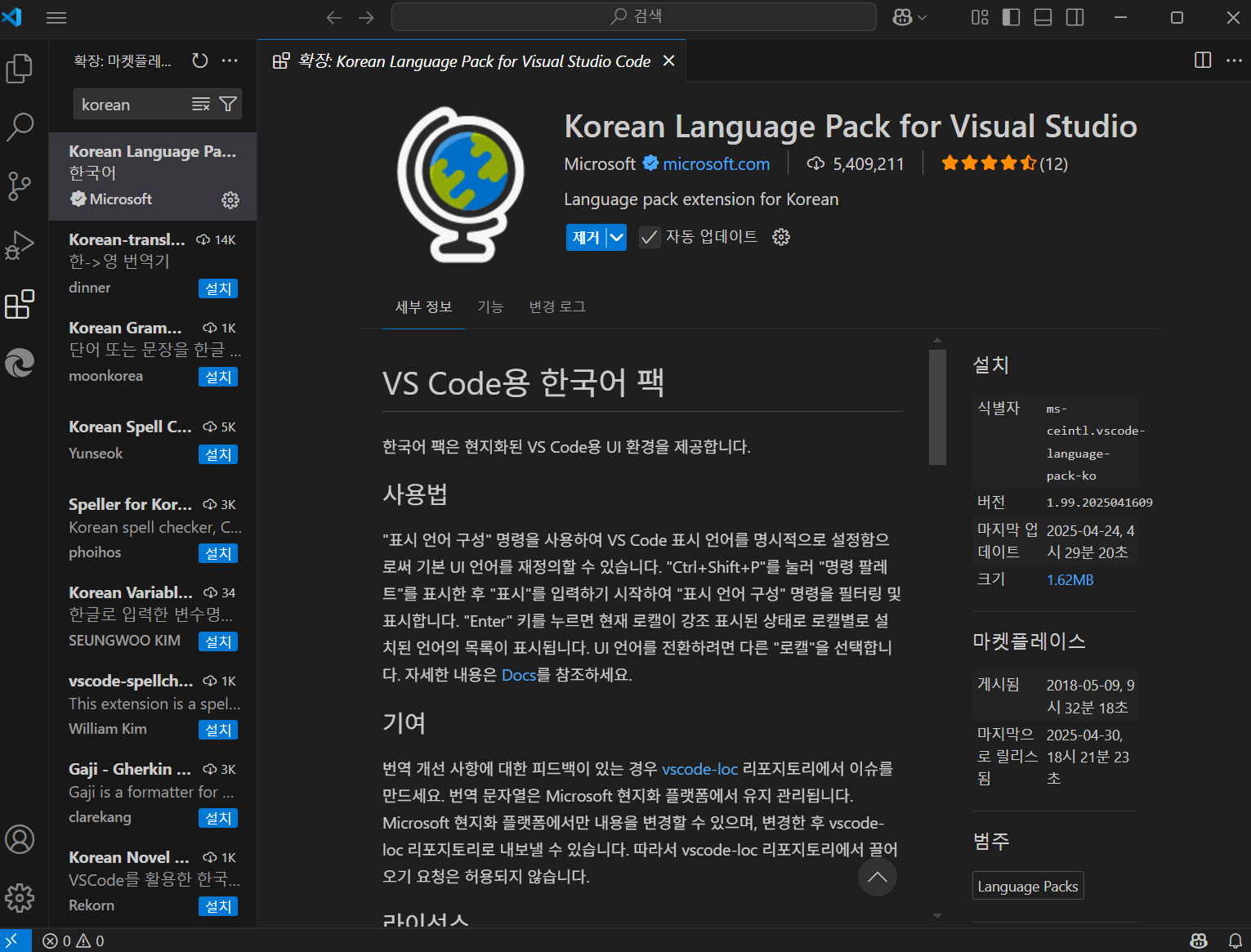This screenshot has width=1251, height=952.
Task: Install Korean Variable by SEUNGWOO KIM
Action: click(218, 641)
